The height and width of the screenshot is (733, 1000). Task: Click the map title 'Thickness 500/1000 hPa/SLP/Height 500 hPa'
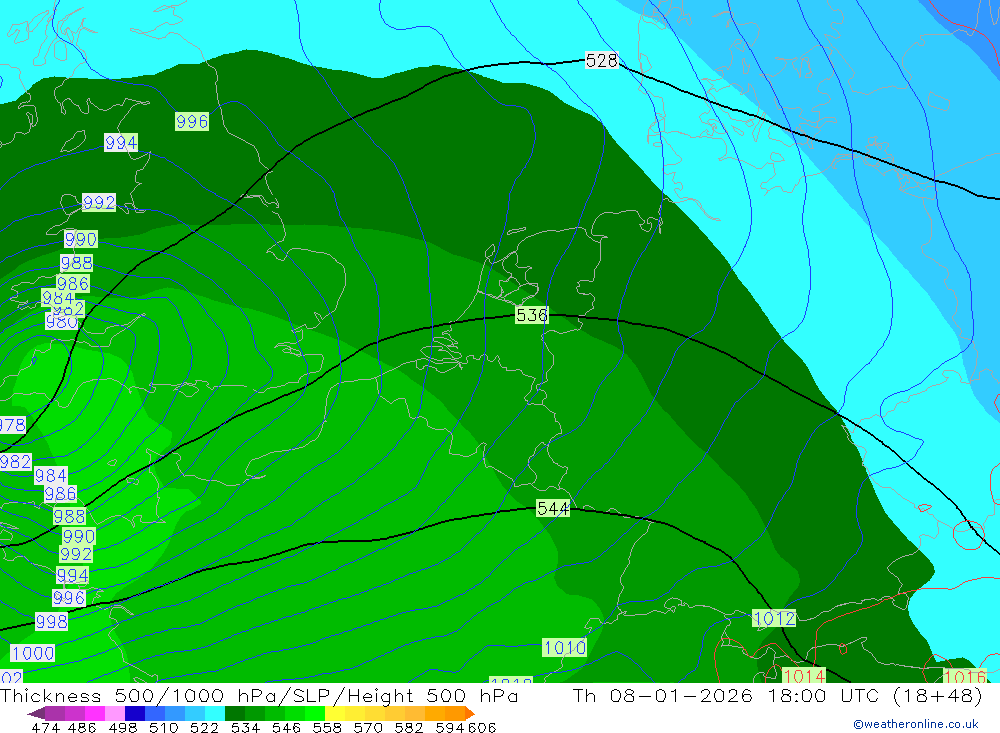tap(260, 696)
